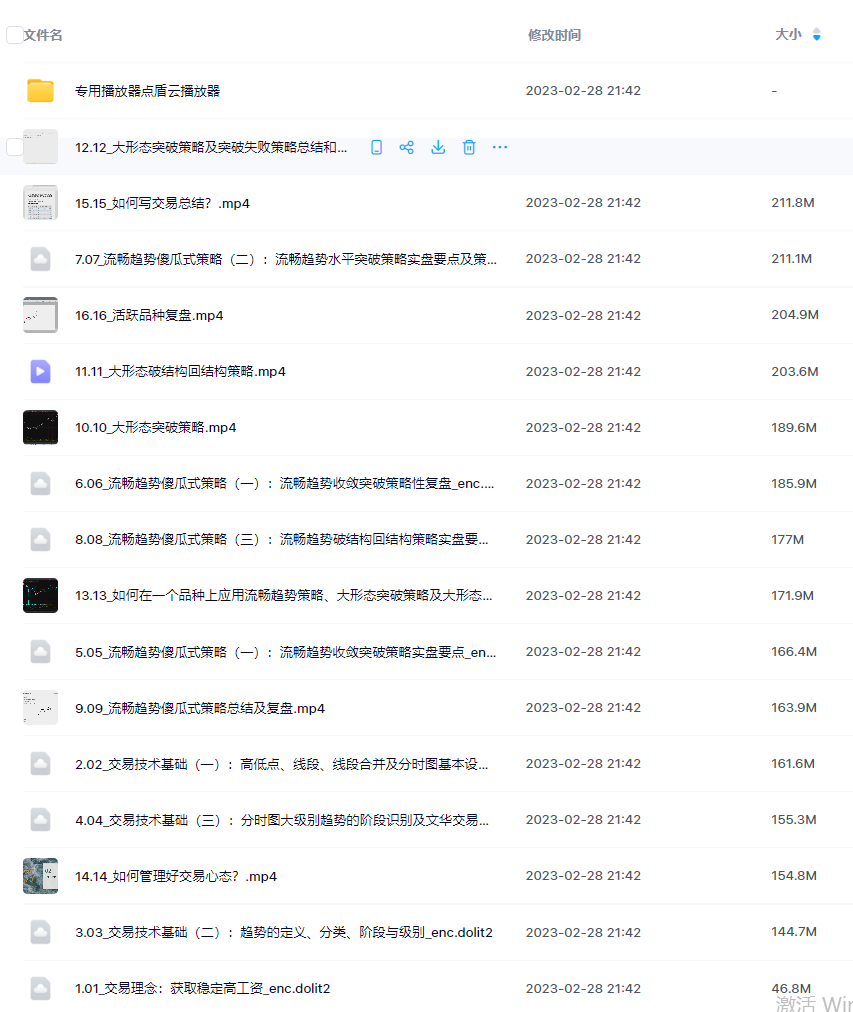Click the 修改时间 column header
Viewport: 853px width, 1012px height.
click(554, 35)
